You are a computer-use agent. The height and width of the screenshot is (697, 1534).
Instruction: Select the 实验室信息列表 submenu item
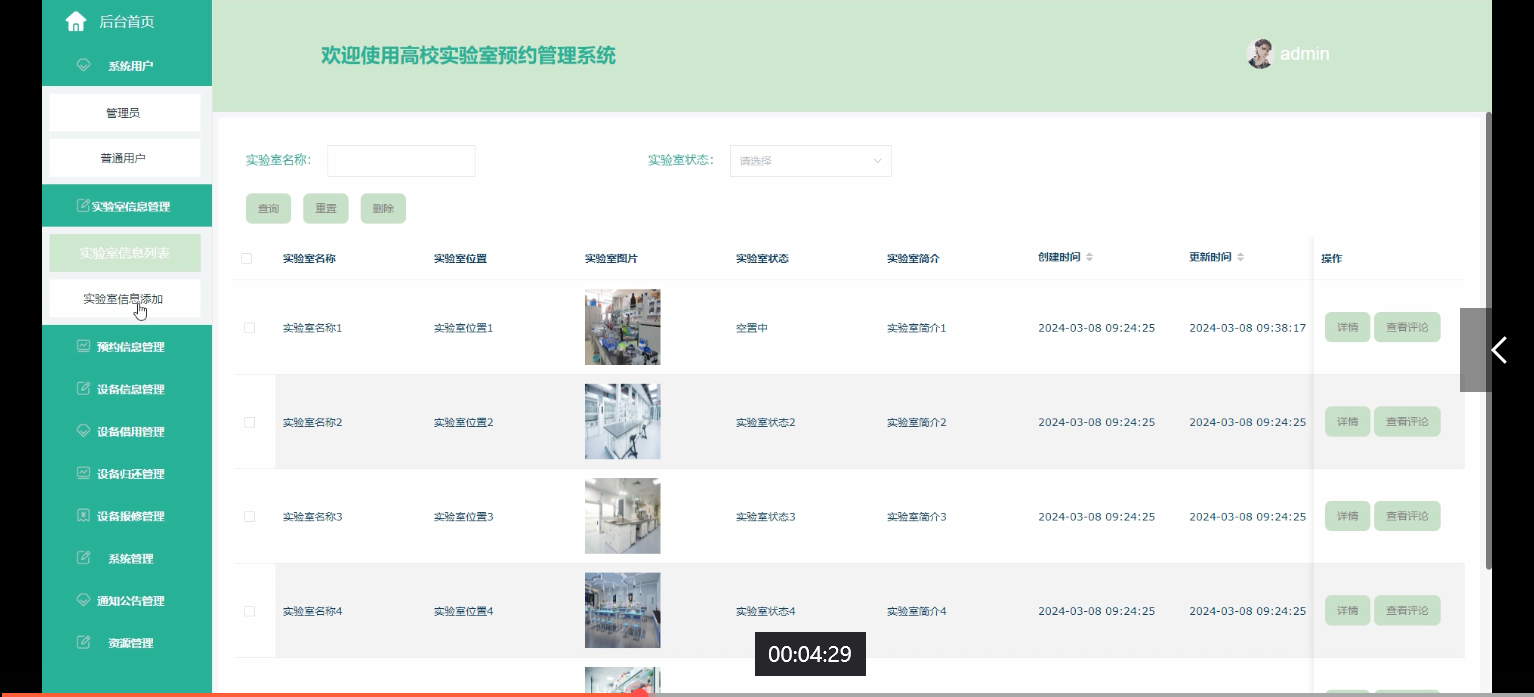tap(125, 253)
